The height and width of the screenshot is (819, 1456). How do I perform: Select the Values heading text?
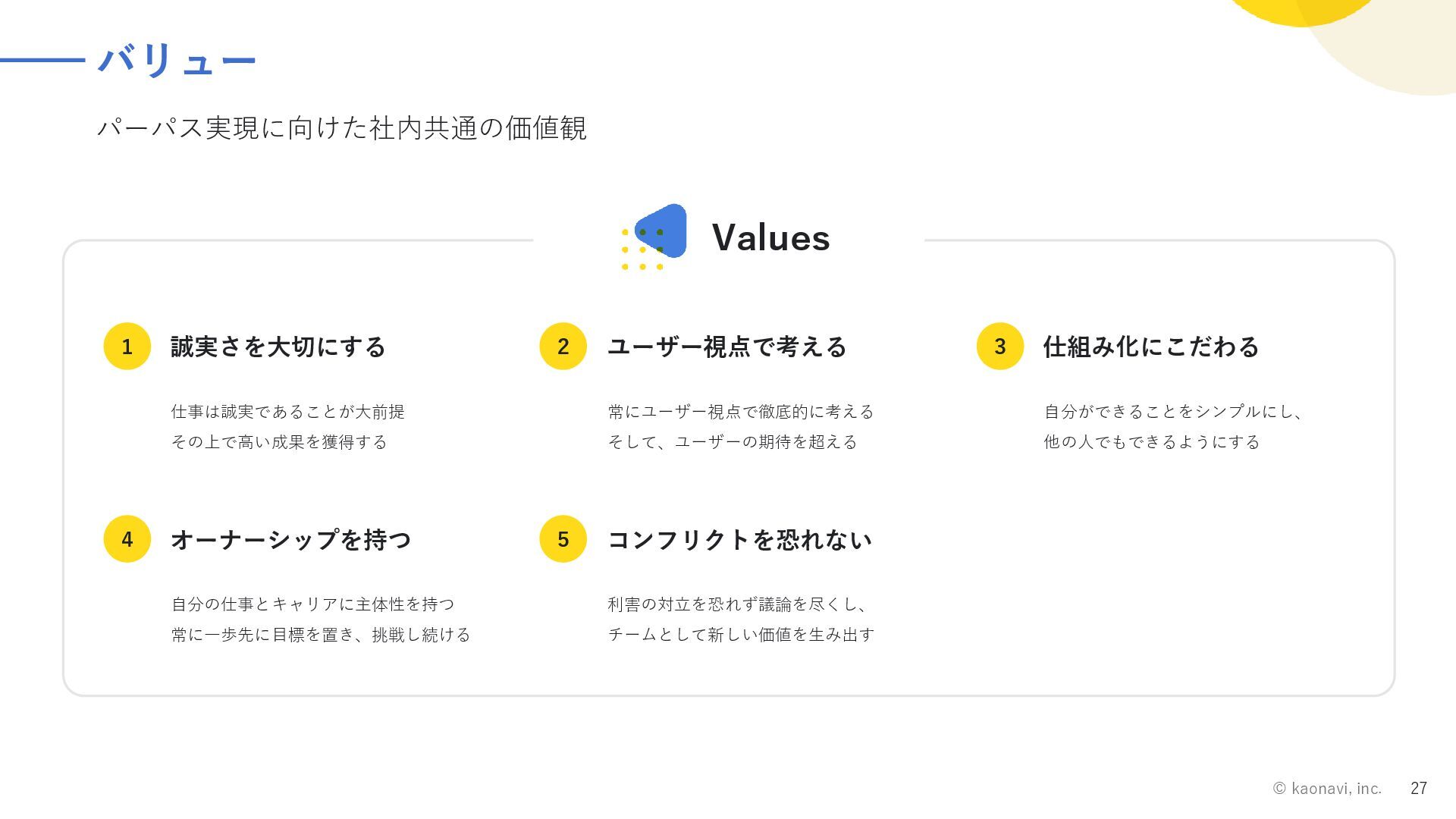point(770,237)
